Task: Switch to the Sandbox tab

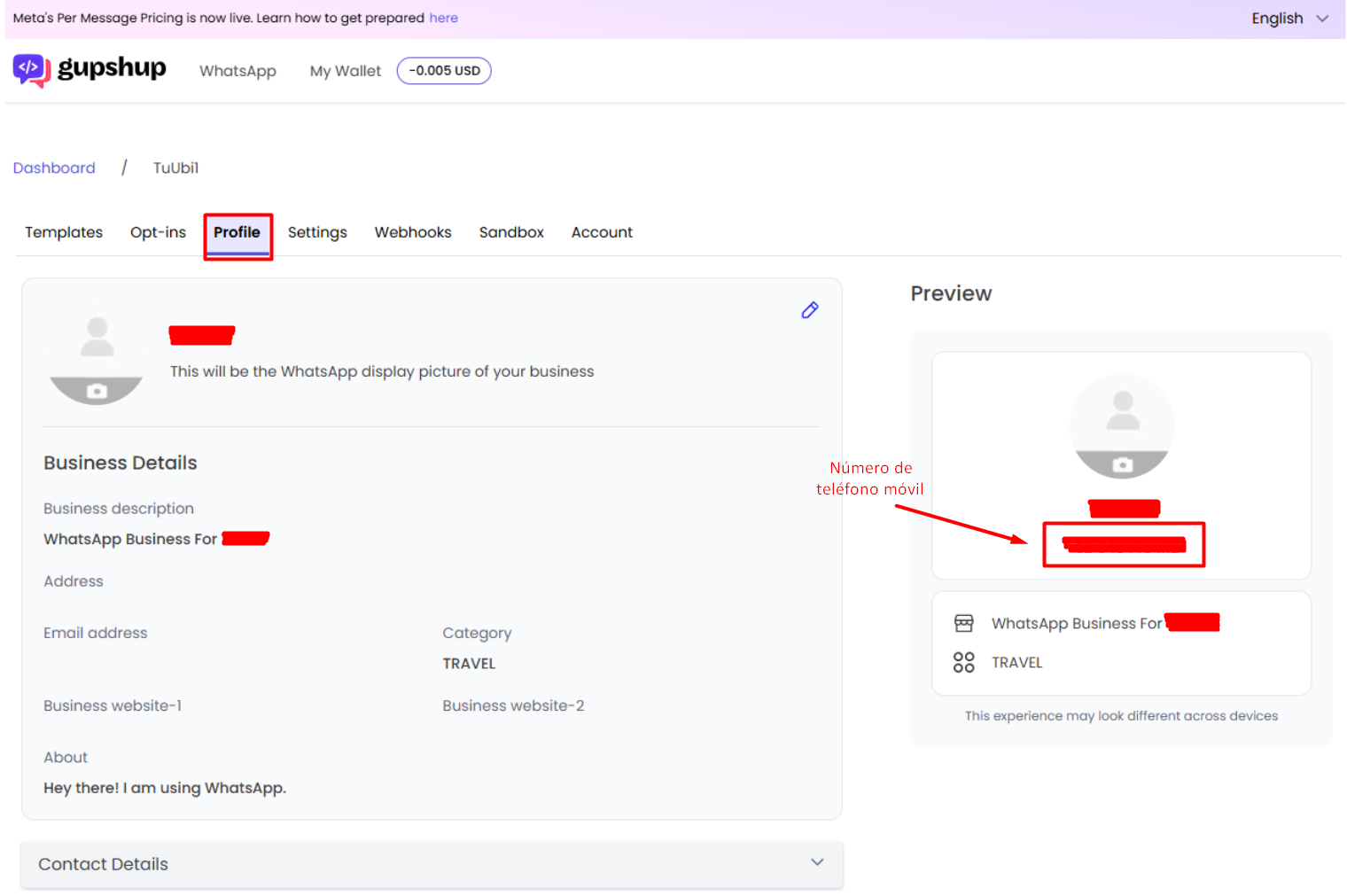Action: coord(511,232)
